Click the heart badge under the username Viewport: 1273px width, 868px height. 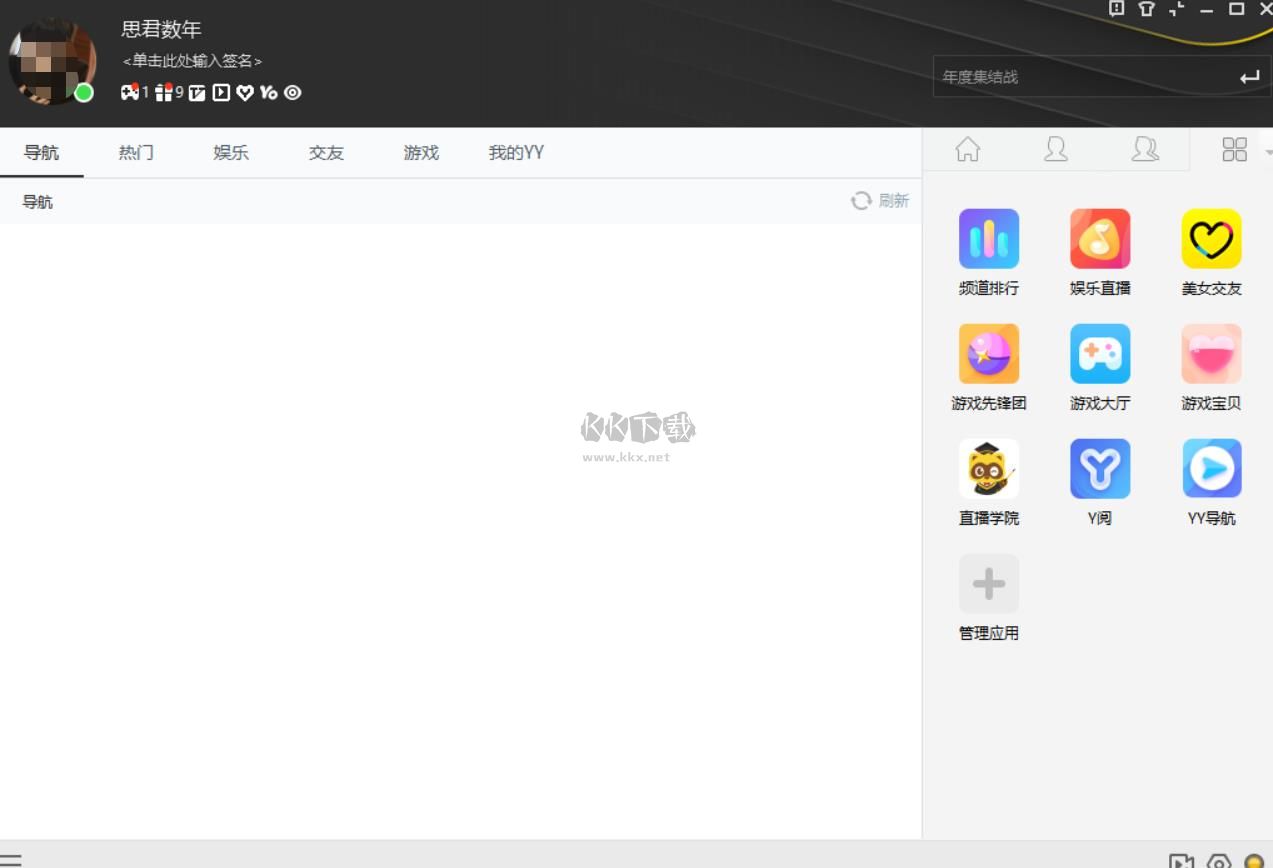tap(246, 92)
